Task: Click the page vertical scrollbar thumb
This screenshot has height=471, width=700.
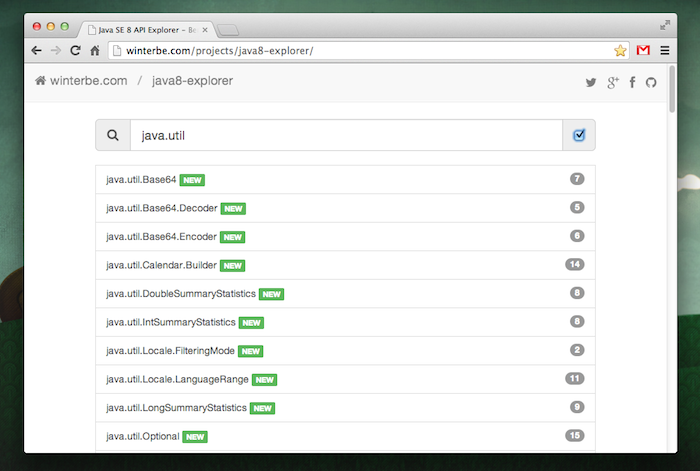Action: pyautogui.click(x=672, y=89)
